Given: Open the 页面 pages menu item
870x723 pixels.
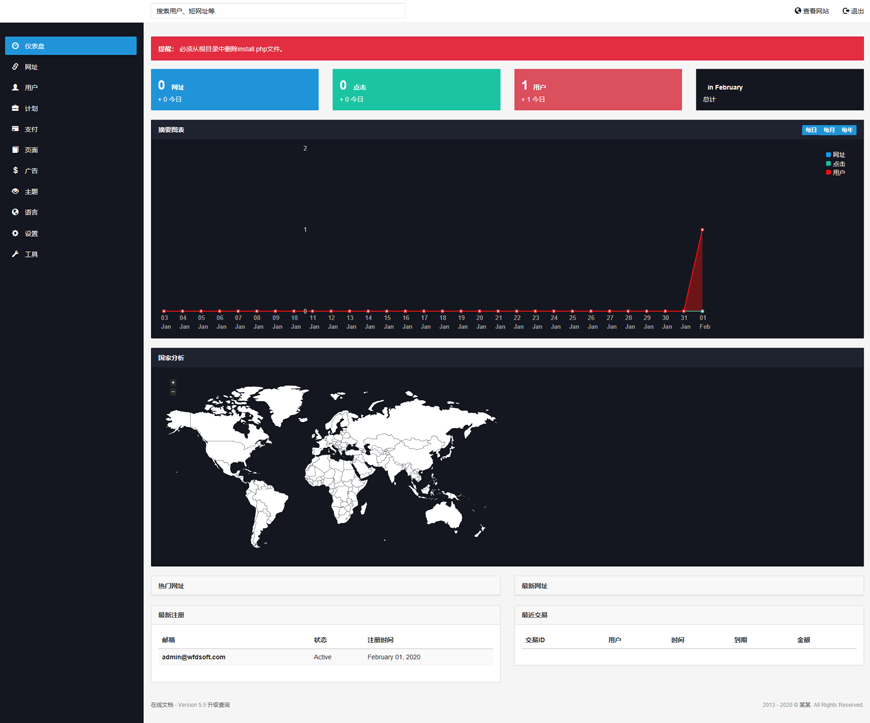Looking at the screenshot, I should tap(31, 150).
